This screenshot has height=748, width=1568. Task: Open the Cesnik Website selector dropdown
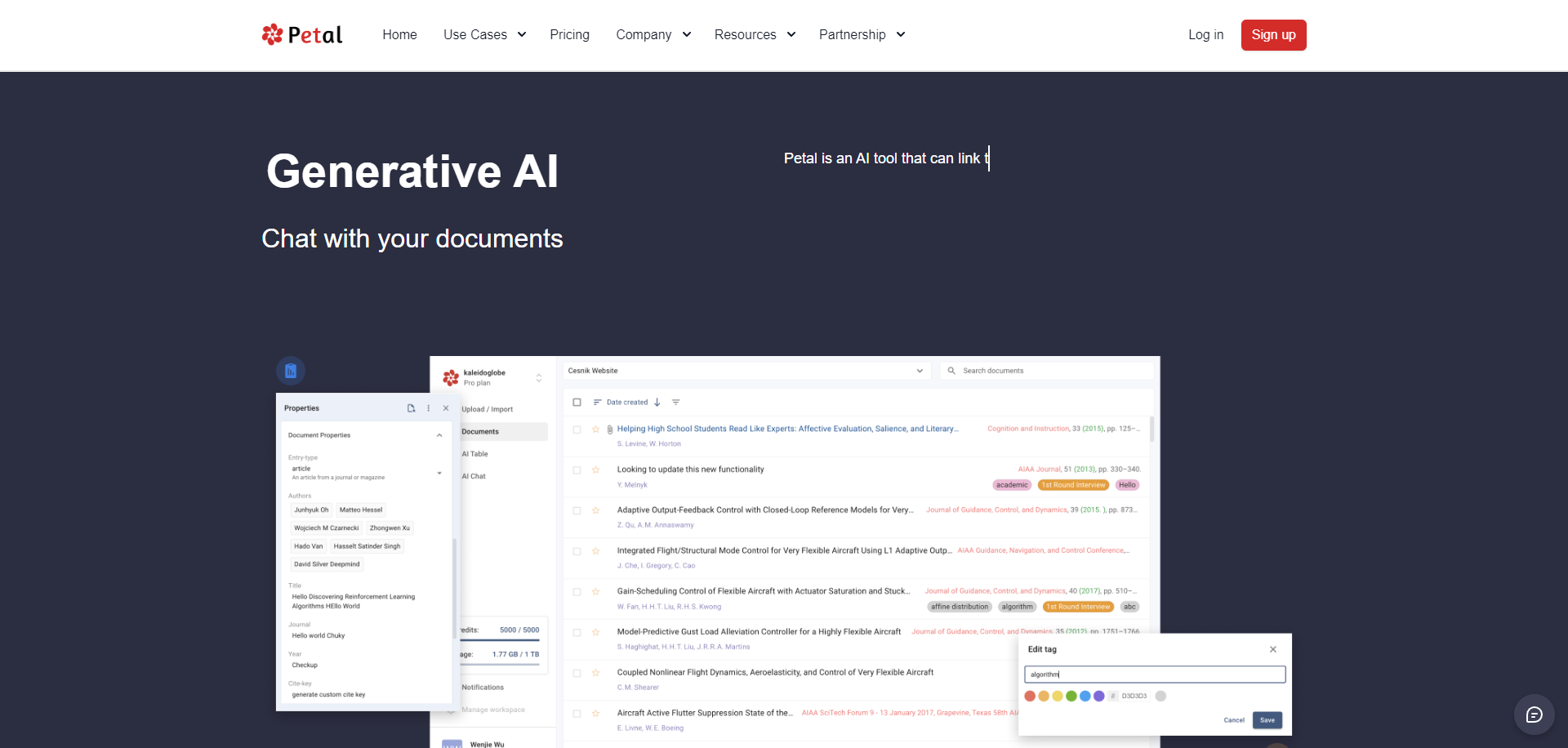pyautogui.click(x=919, y=371)
